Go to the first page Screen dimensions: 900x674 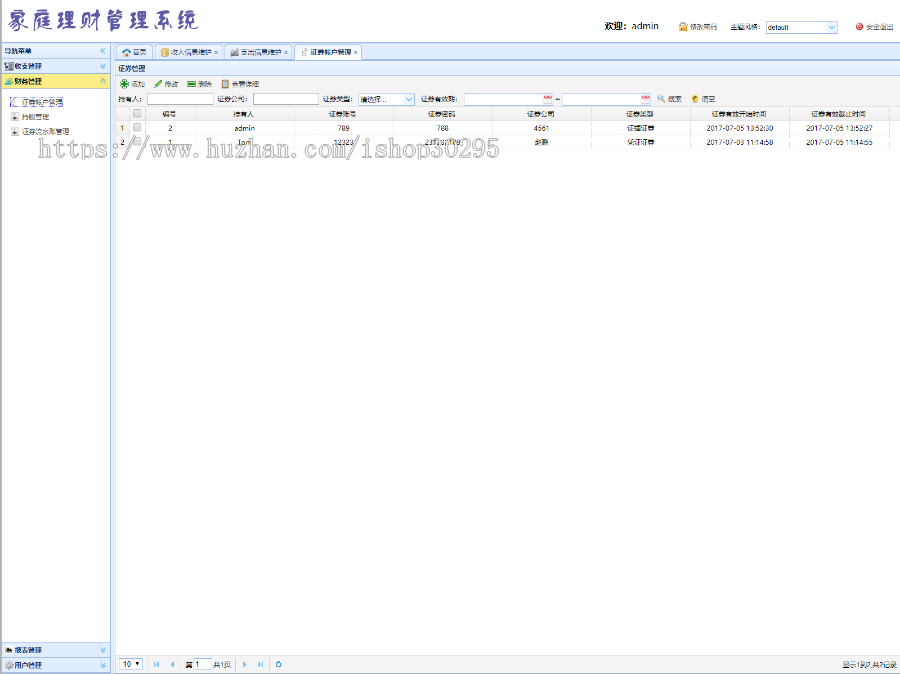click(156, 664)
